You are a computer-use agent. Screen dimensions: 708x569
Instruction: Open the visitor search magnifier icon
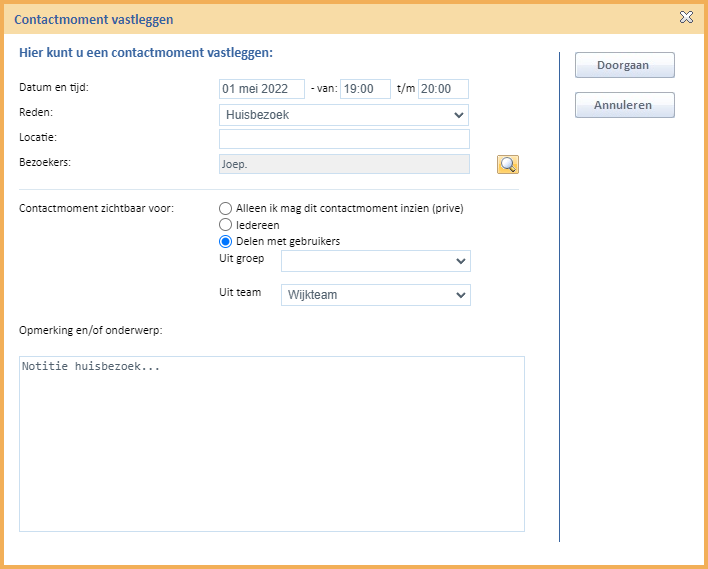(508, 164)
